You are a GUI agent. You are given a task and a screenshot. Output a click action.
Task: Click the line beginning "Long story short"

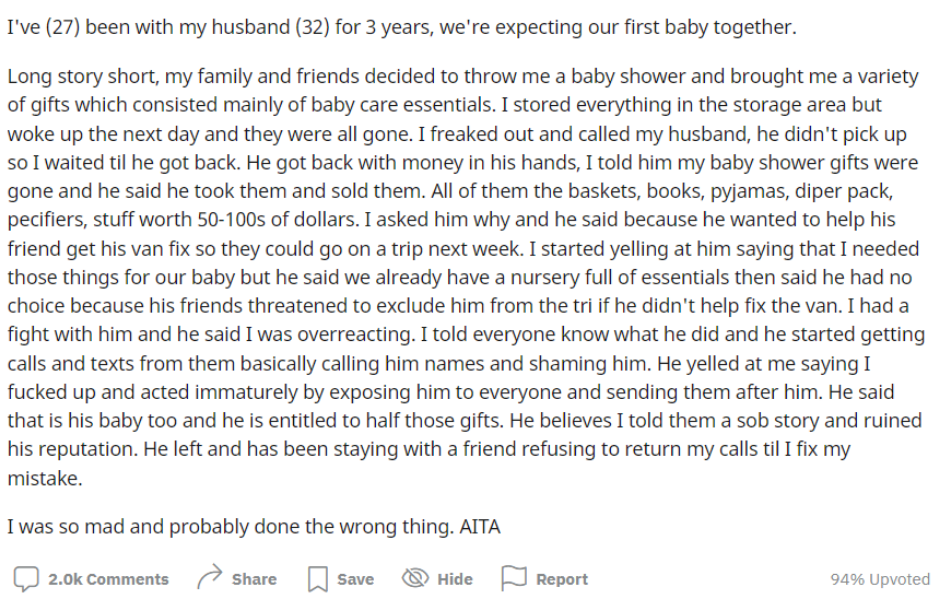click(x=463, y=77)
